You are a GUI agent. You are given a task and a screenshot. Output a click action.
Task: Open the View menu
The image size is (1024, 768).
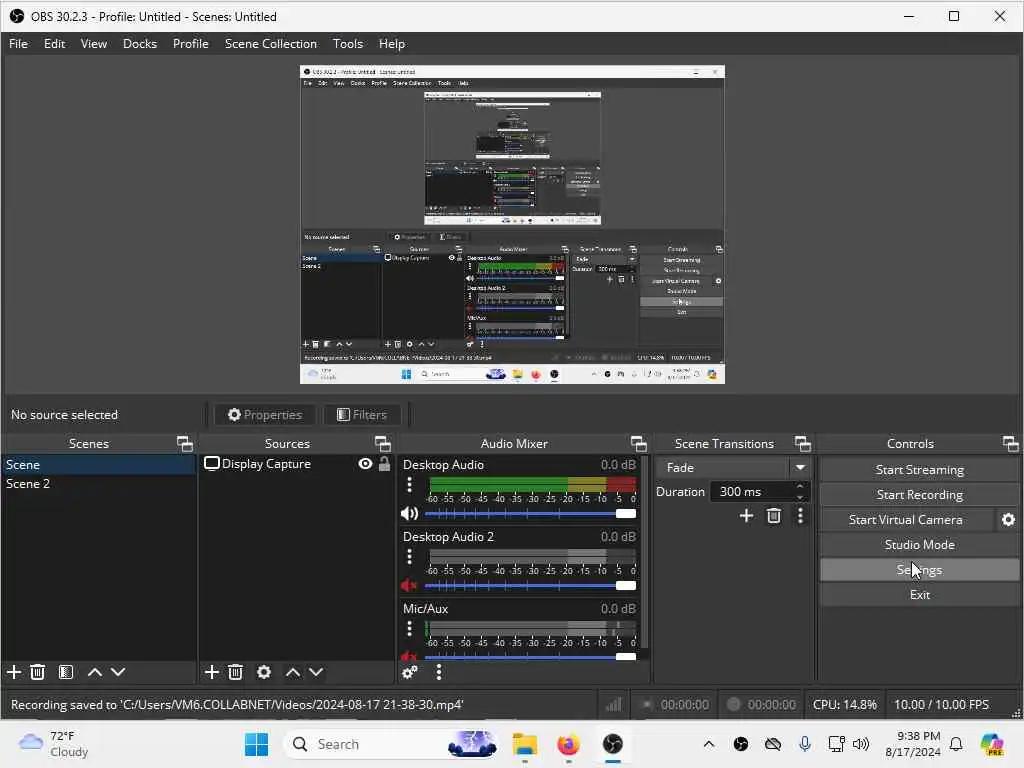93,44
